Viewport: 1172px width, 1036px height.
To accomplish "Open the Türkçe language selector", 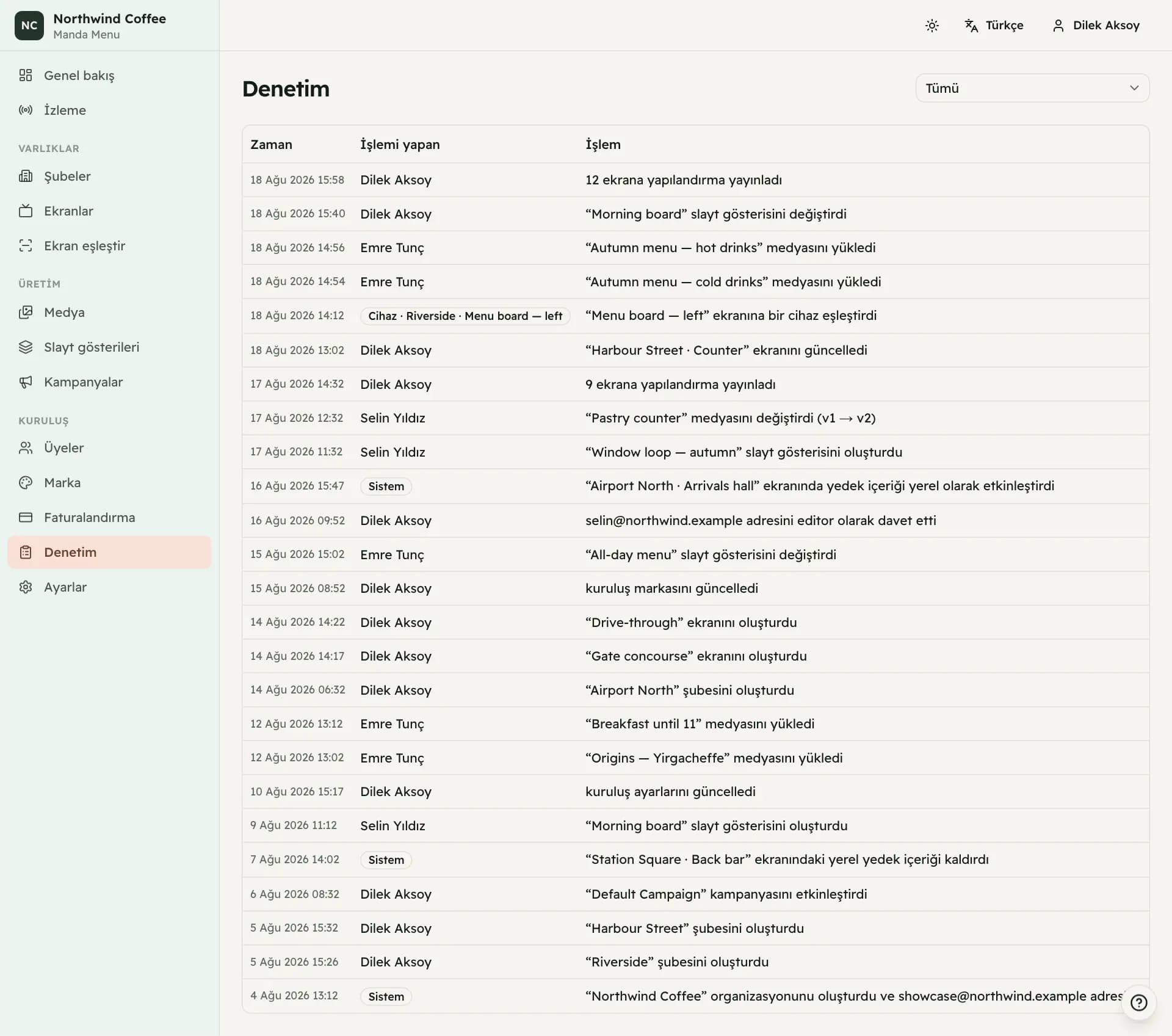I will (x=994, y=25).
